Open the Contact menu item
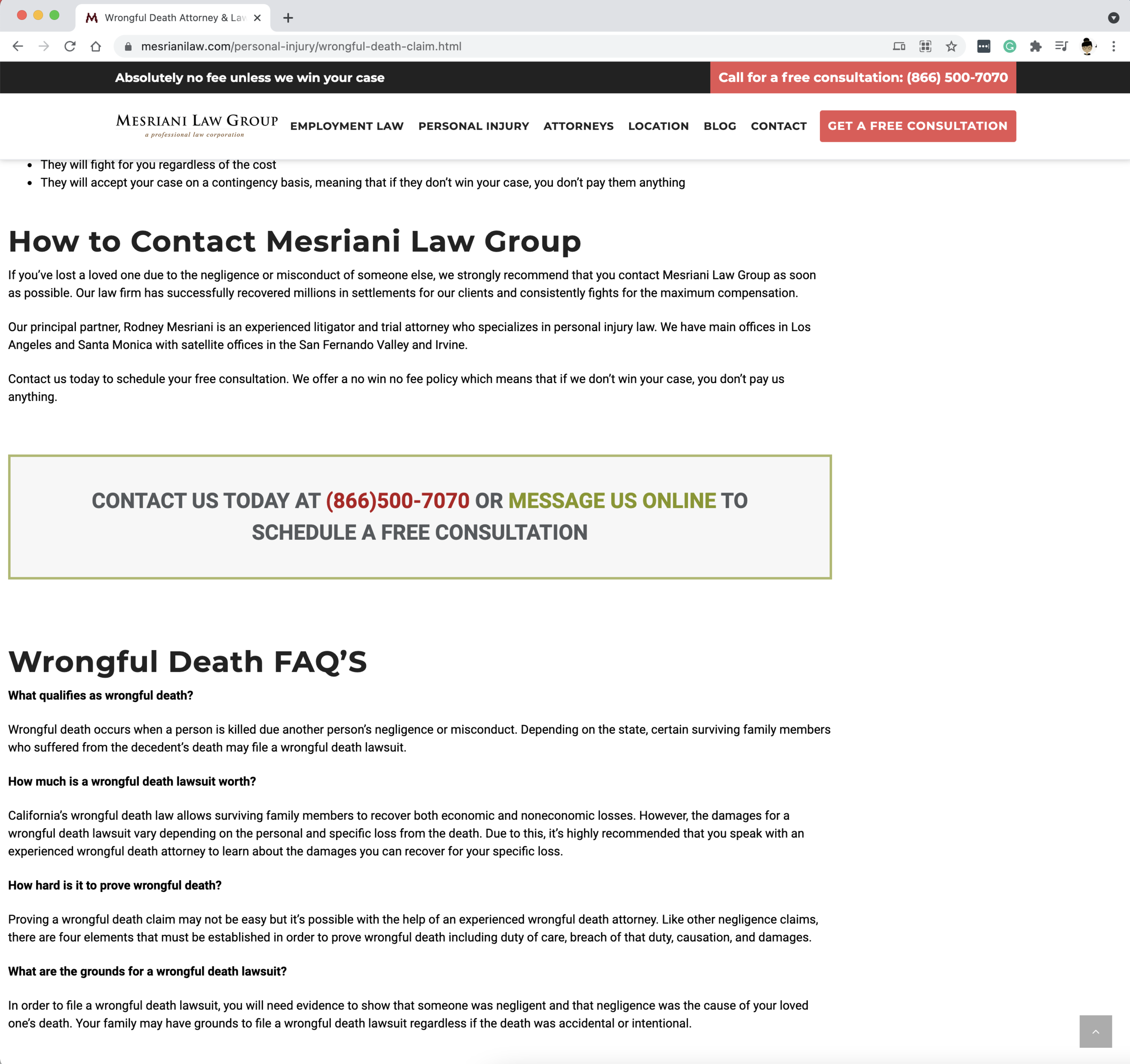Image resolution: width=1130 pixels, height=1064 pixels. [x=779, y=126]
